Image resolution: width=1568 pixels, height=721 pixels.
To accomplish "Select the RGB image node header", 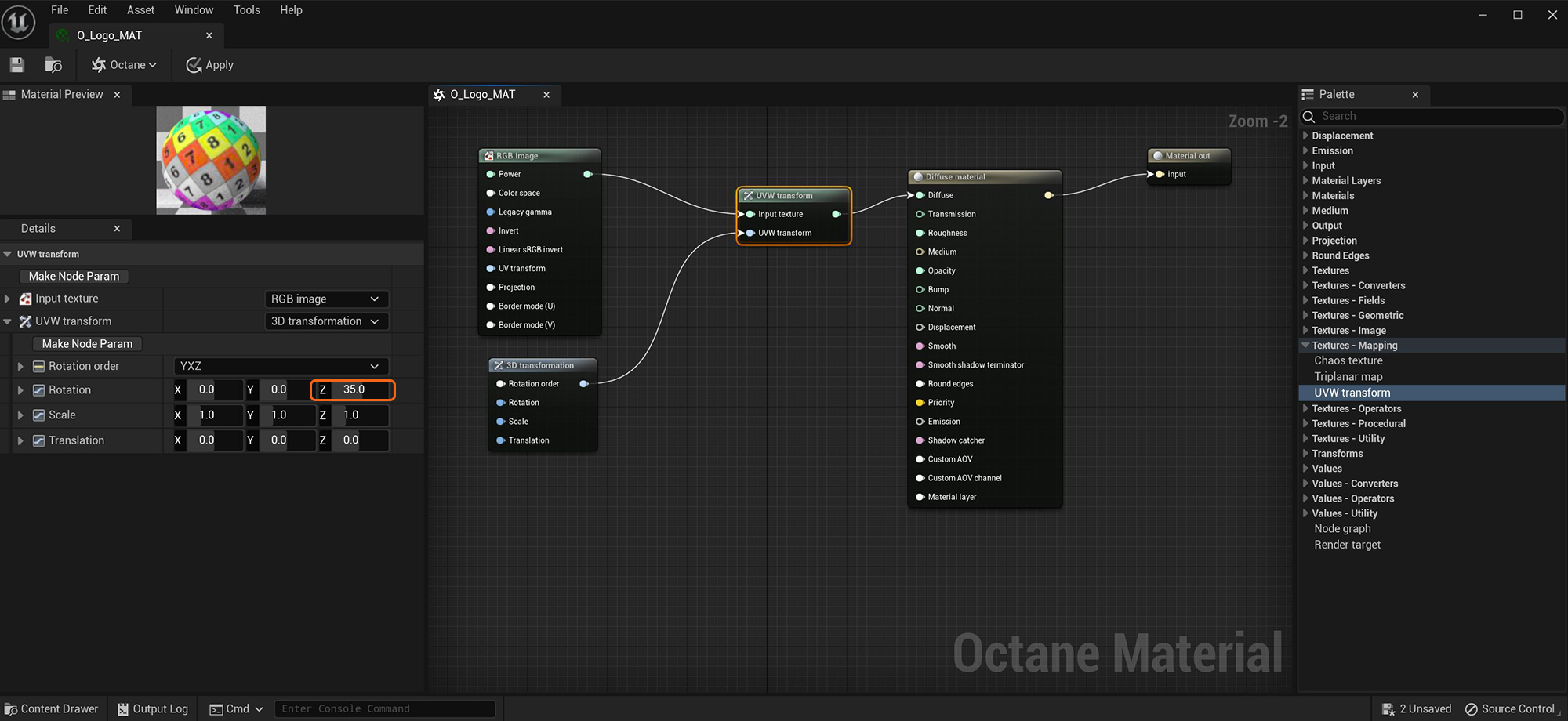I will point(540,156).
